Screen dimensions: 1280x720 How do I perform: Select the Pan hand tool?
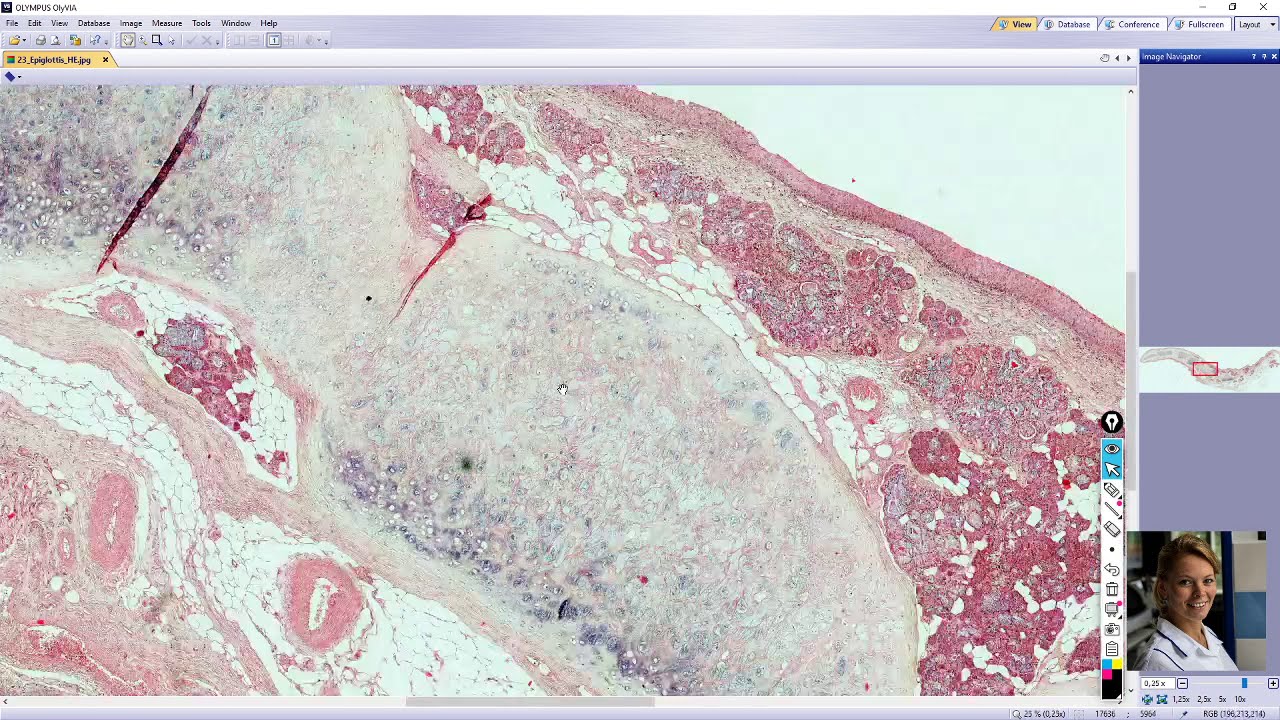pos(128,40)
